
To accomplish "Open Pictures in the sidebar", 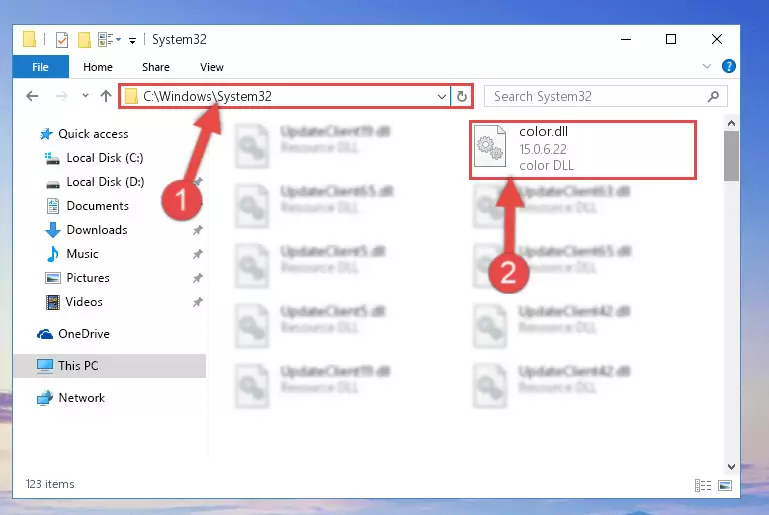I will (77, 278).
